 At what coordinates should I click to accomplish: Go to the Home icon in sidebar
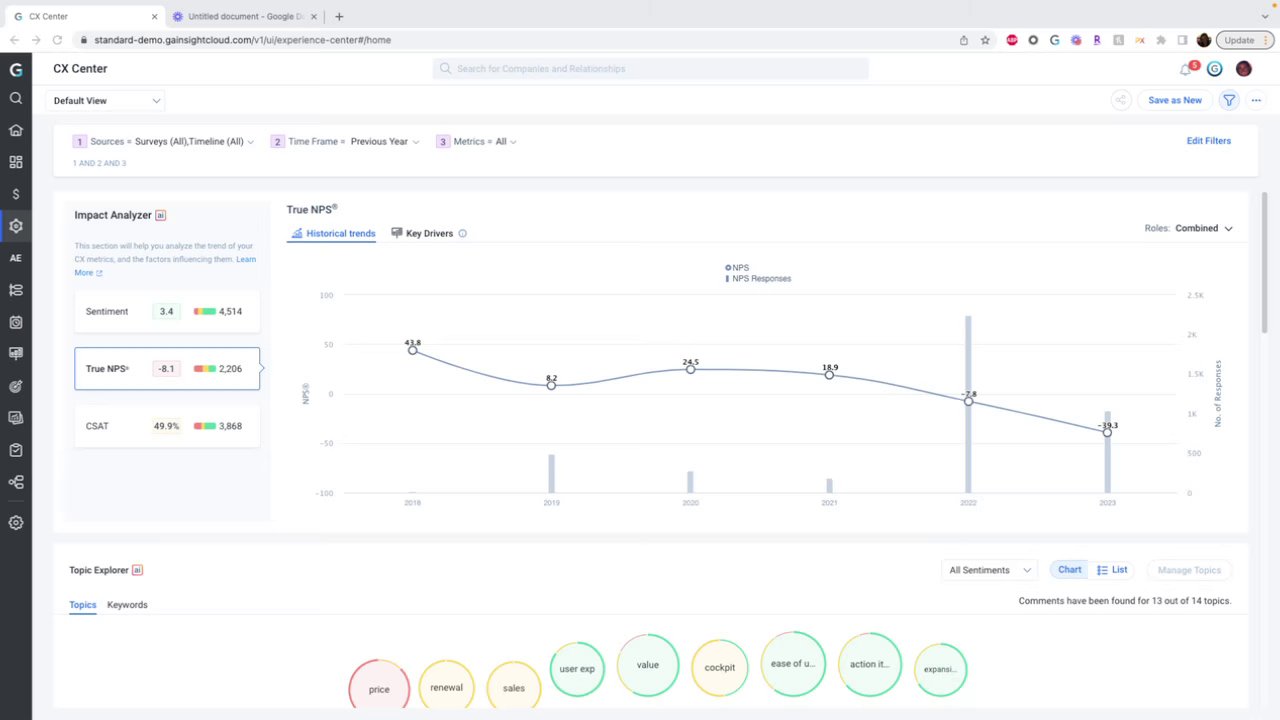(x=16, y=130)
